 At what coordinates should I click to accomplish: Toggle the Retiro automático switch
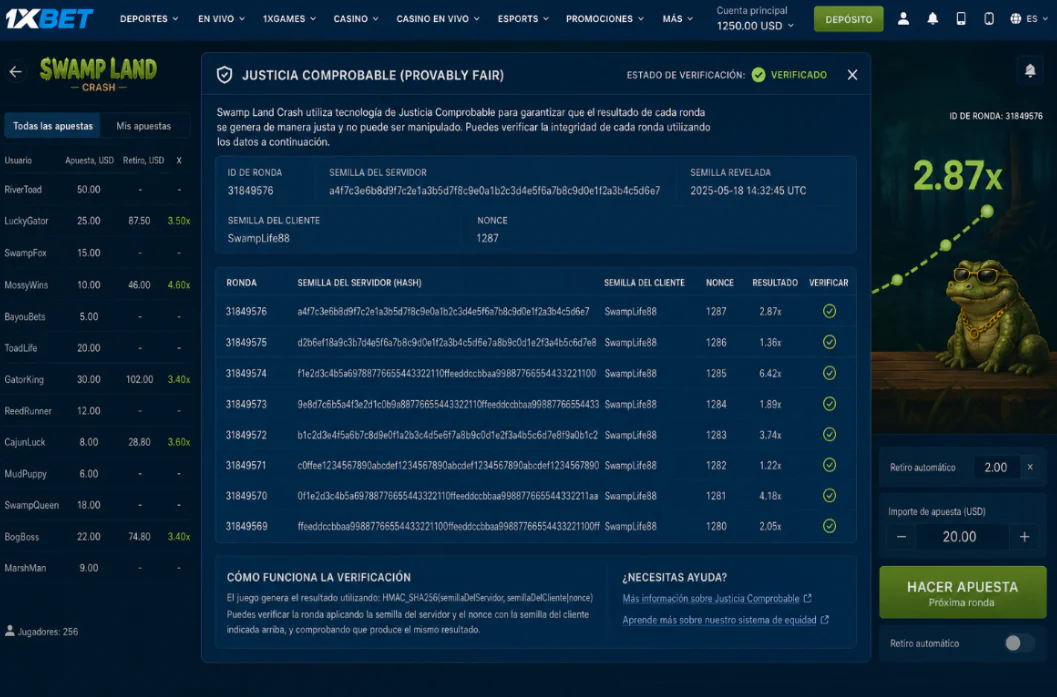click(1018, 643)
